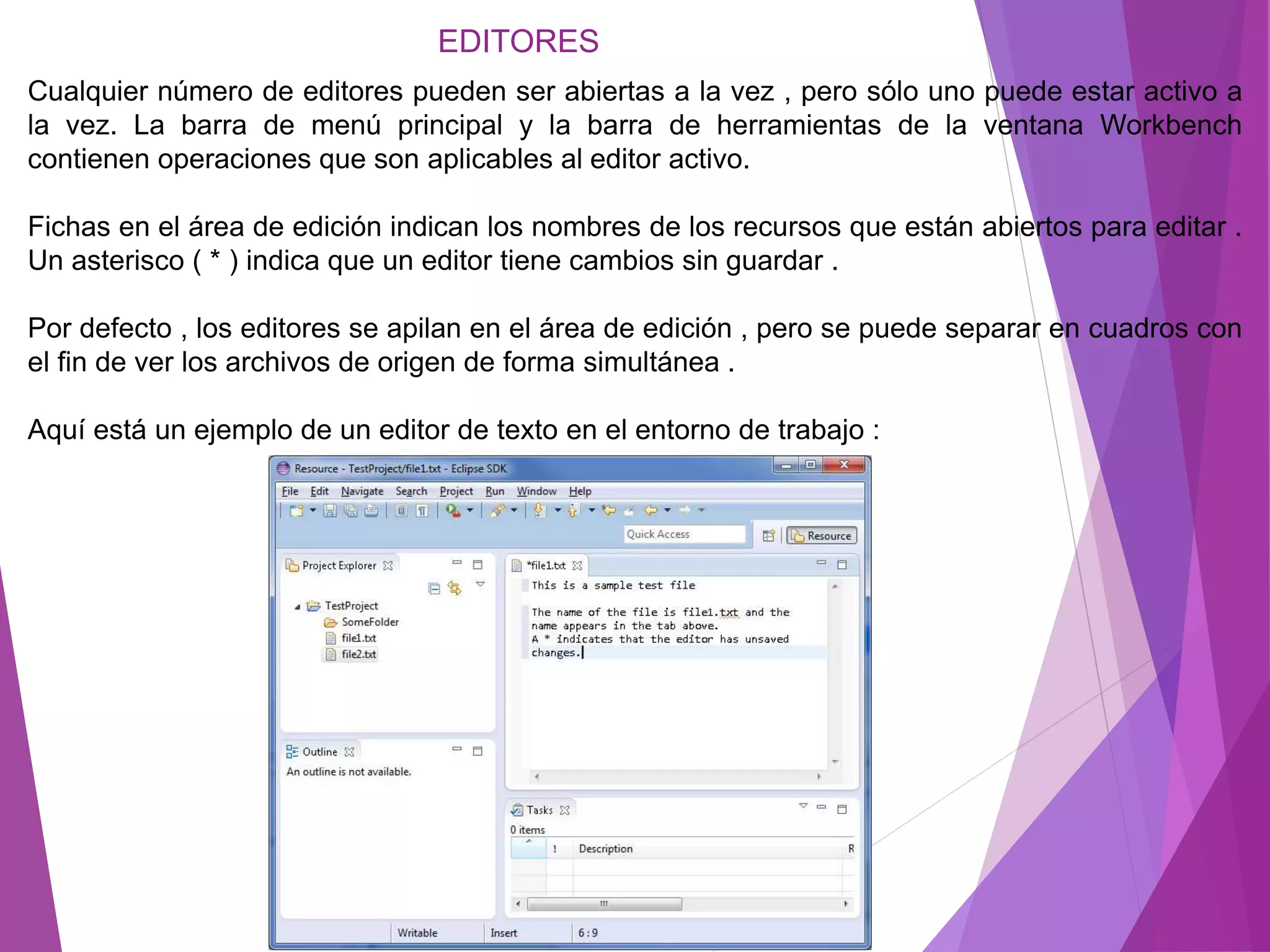
Task: Toggle Block Selection Mode icon
Action: [x=401, y=511]
